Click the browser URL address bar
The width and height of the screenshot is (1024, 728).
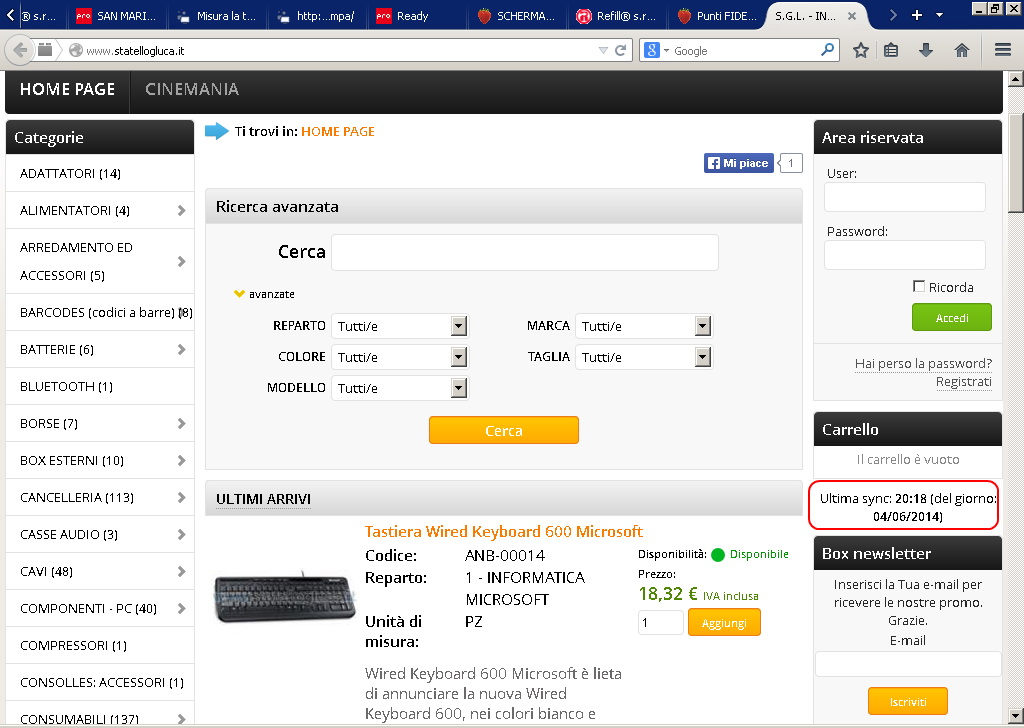[x=340, y=50]
